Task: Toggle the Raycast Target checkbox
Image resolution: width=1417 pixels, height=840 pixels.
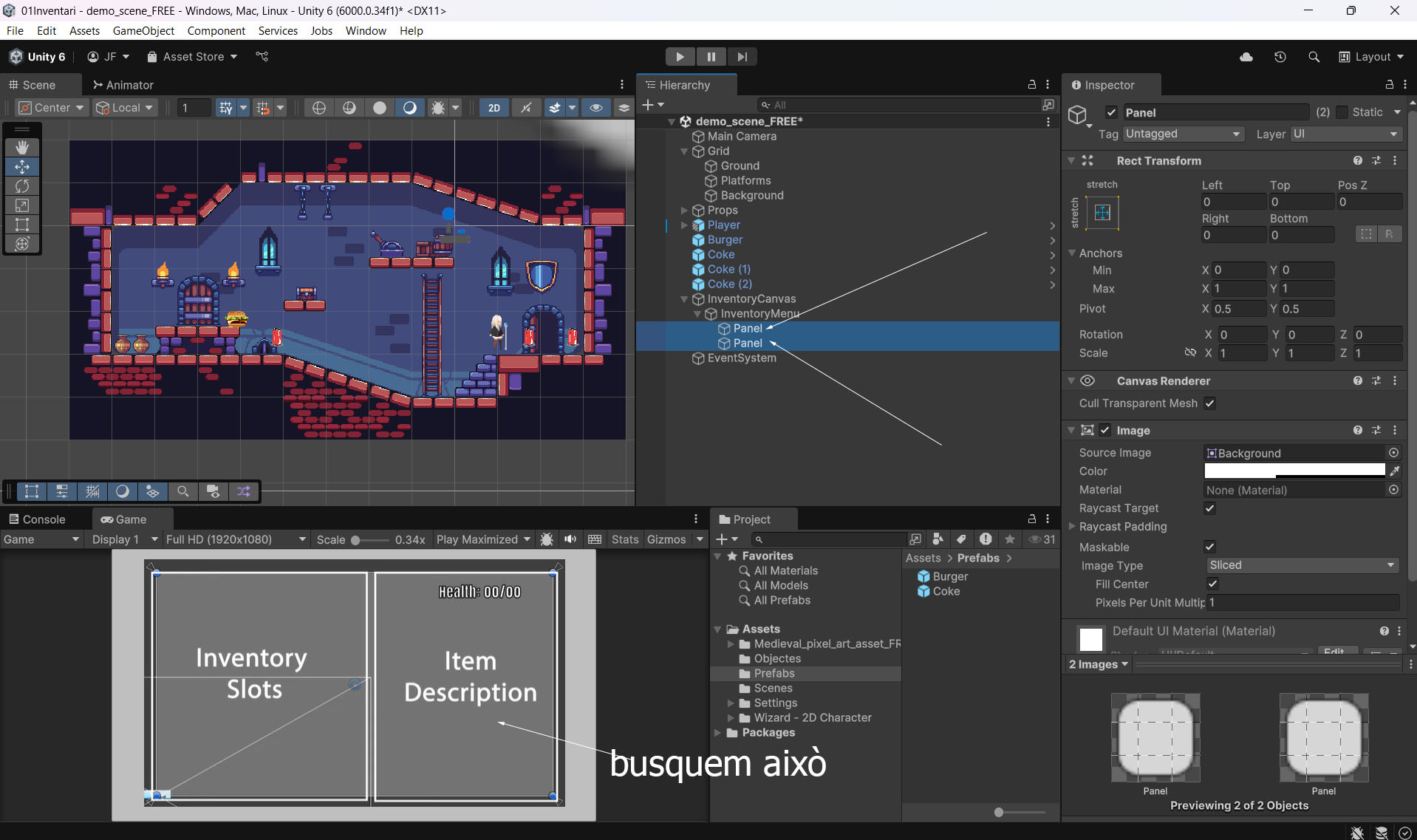Action: (x=1209, y=508)
